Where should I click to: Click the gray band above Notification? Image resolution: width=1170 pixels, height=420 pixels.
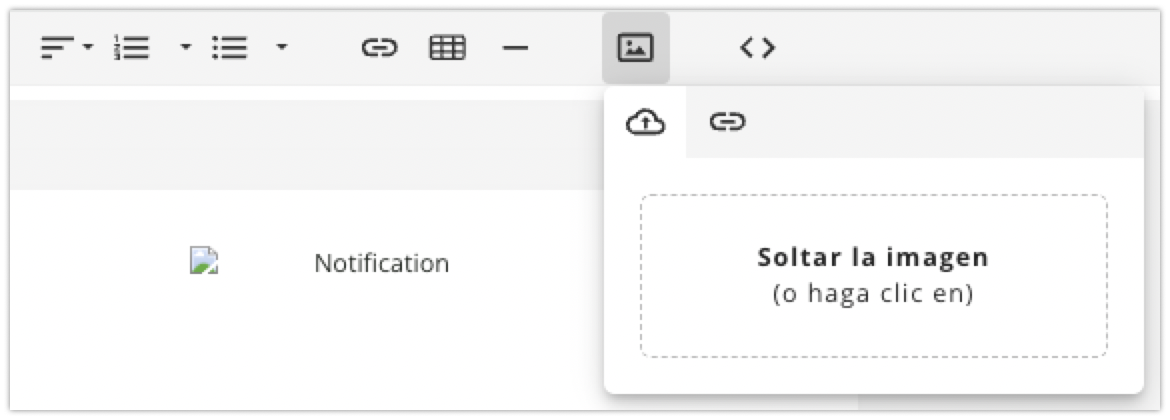pyautogui.click(x=300, y=145)
